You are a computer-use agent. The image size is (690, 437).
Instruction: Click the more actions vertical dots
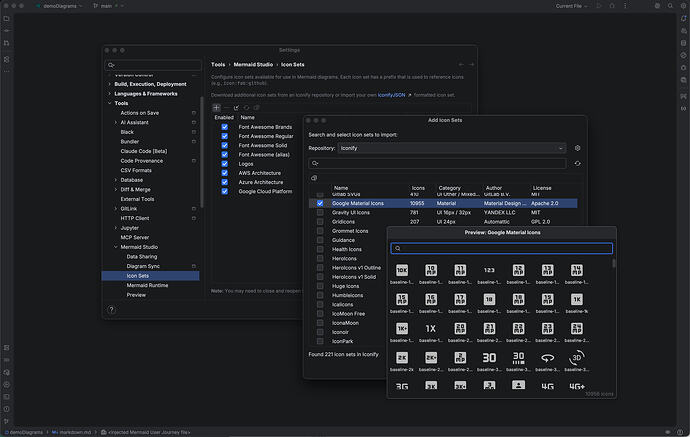tap(625, 6)
